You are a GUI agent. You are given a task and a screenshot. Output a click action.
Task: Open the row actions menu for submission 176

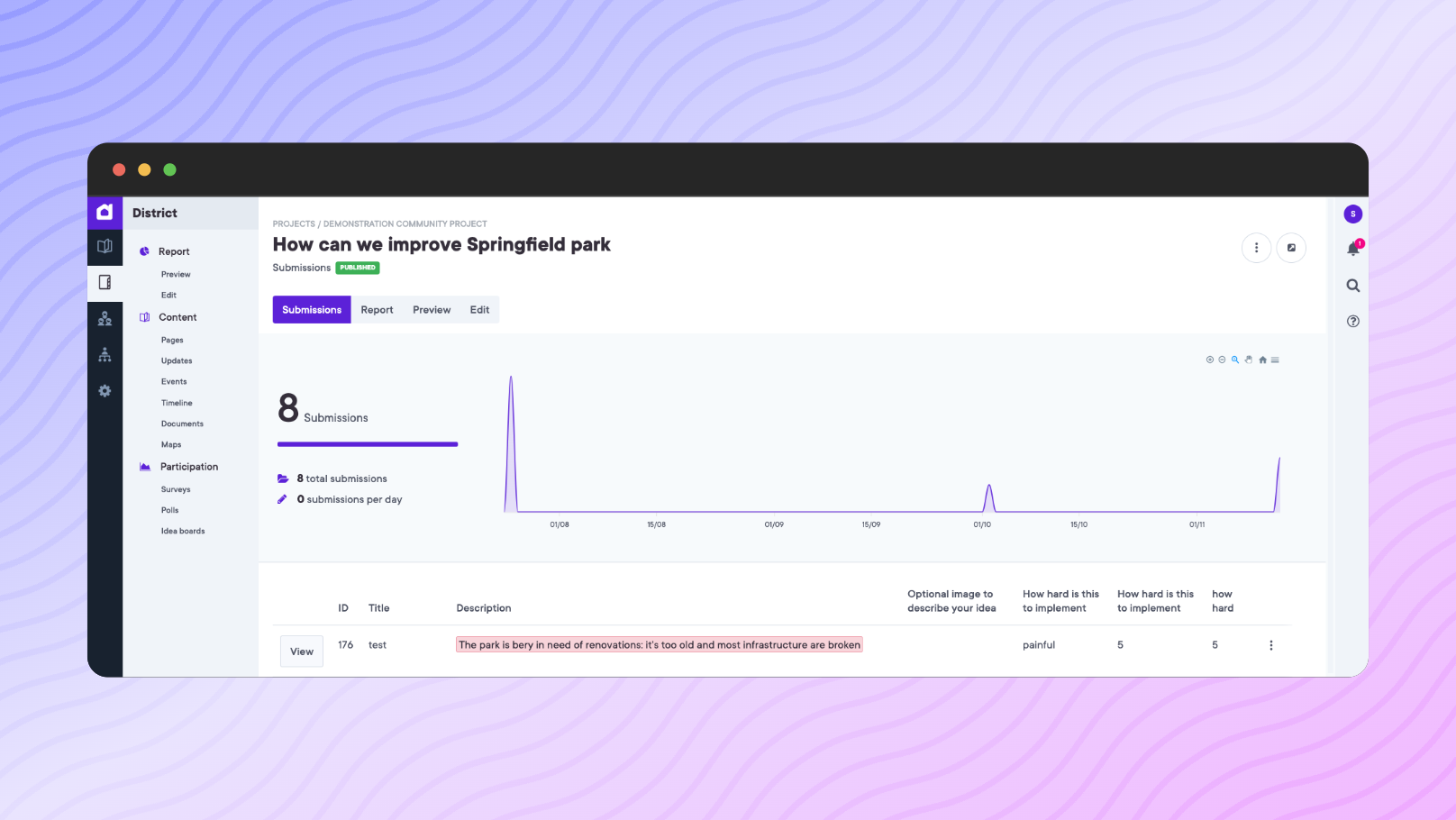pos(1270,645)
